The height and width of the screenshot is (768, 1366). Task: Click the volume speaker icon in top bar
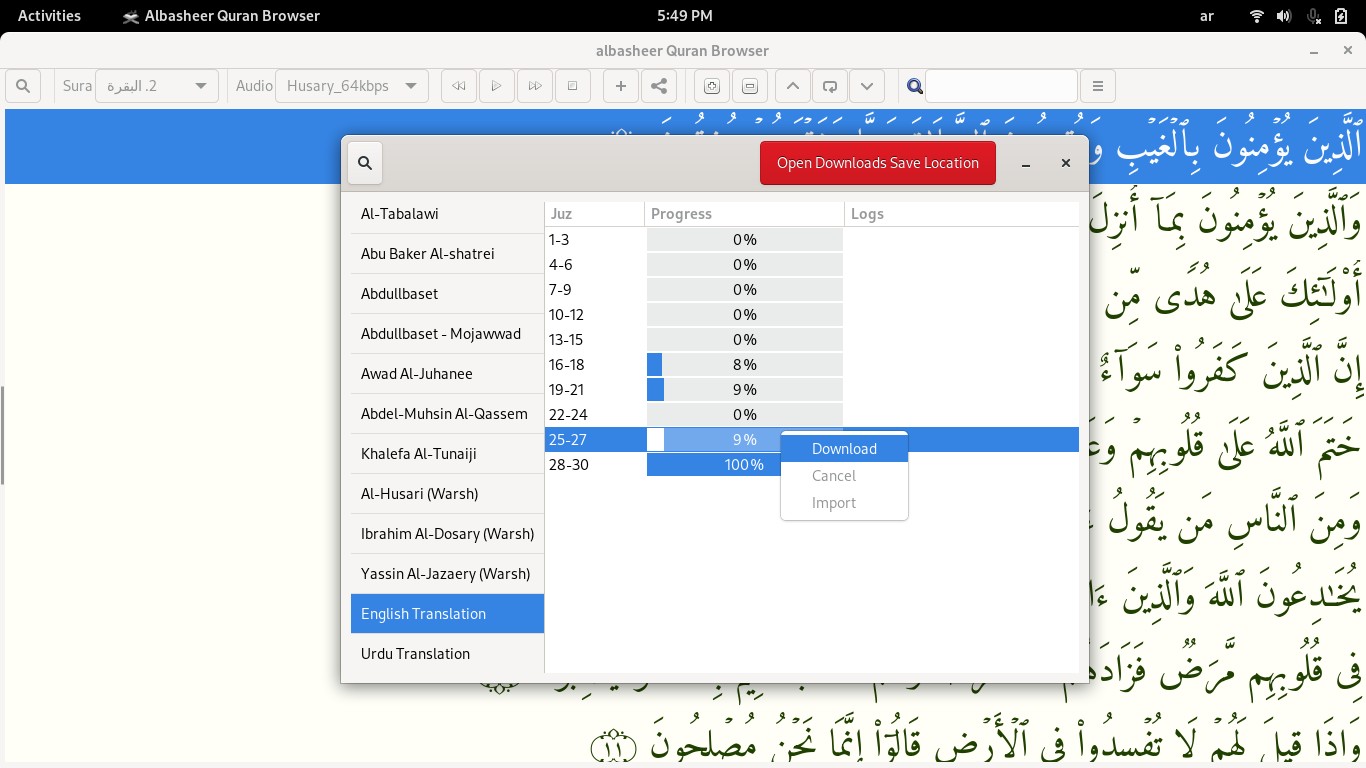(x=1285, y=16)
